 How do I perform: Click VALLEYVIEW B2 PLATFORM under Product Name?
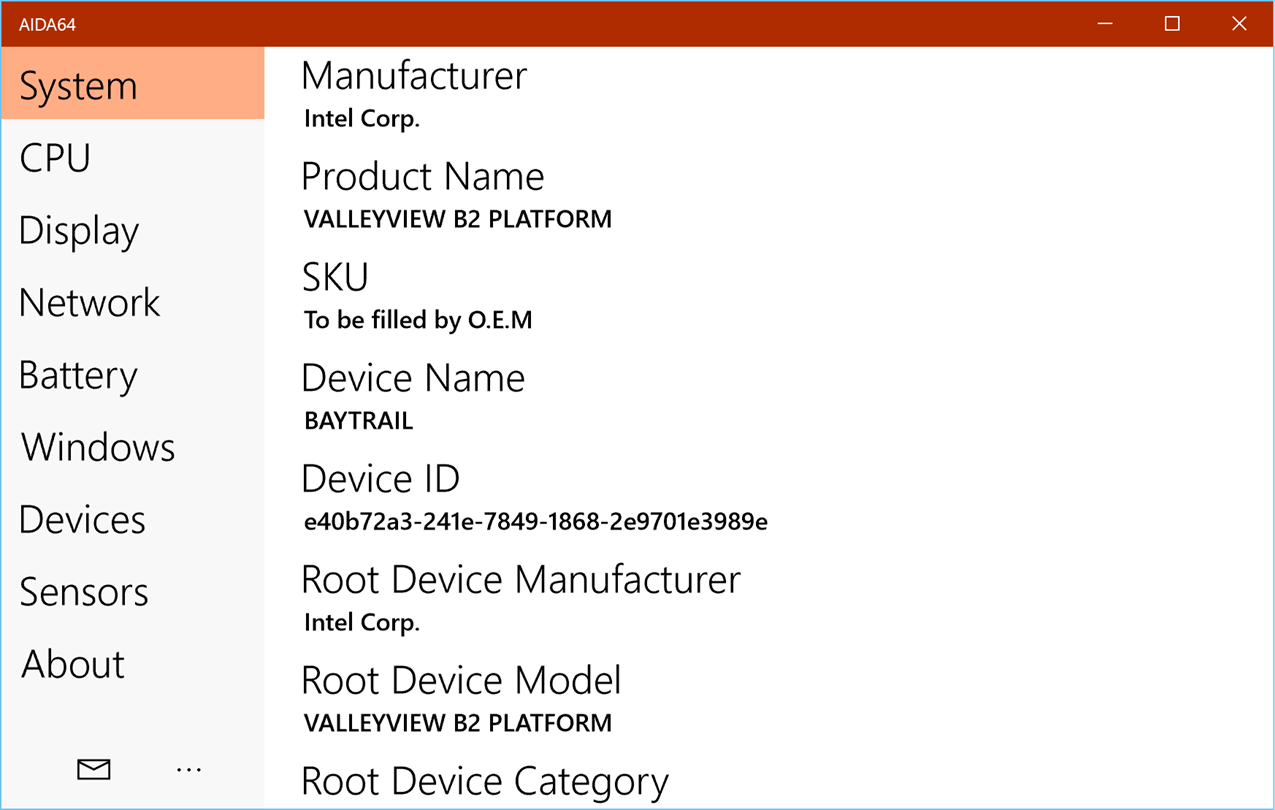point(457,219)
